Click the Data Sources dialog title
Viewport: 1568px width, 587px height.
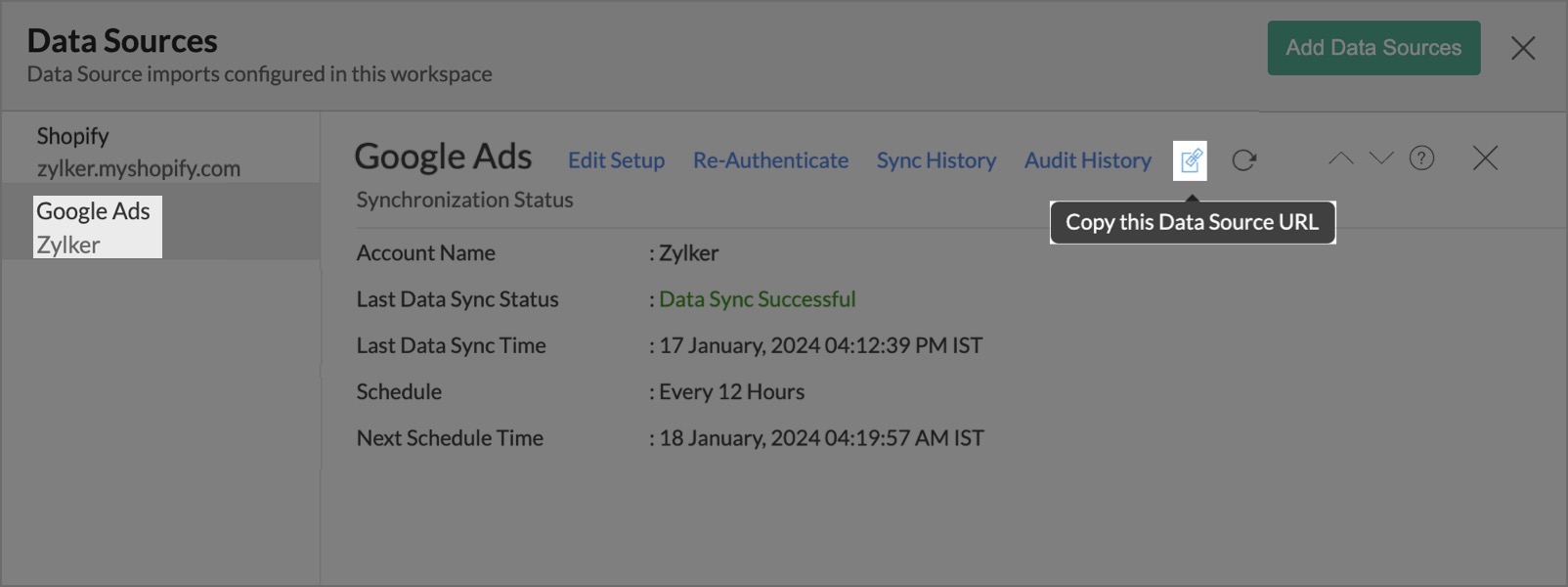122,41
